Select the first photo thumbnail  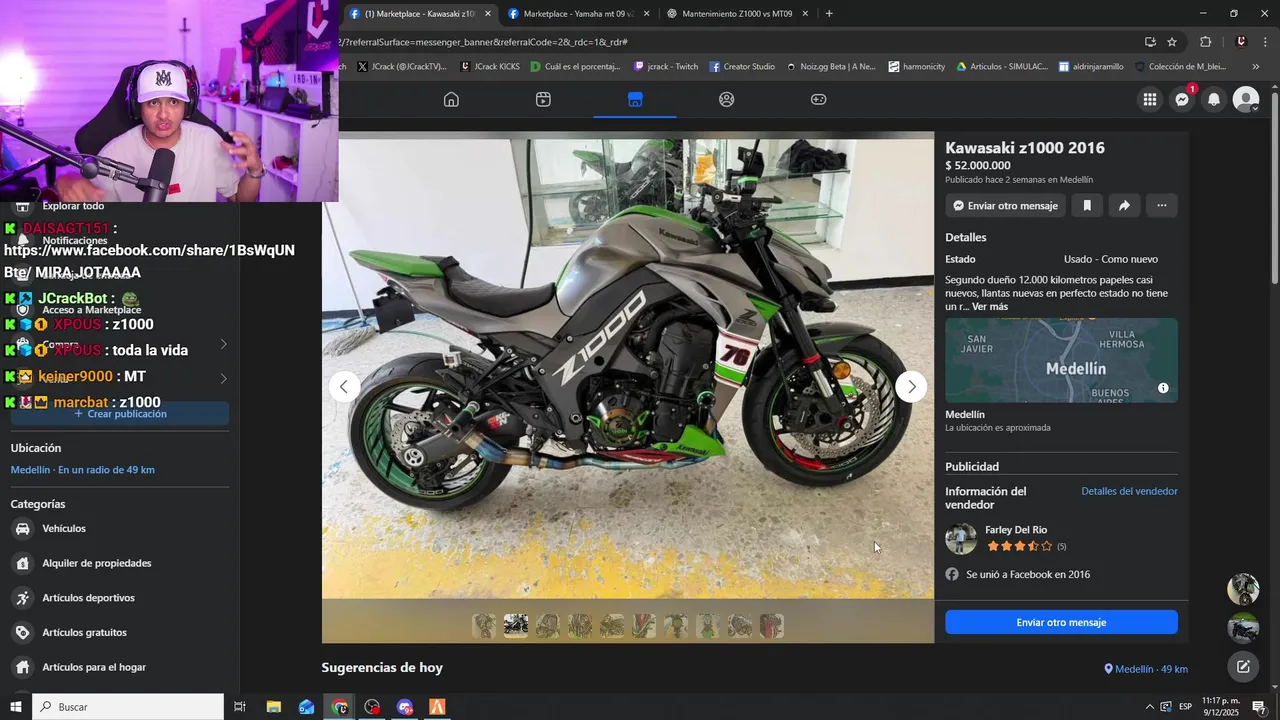point(484,626)
